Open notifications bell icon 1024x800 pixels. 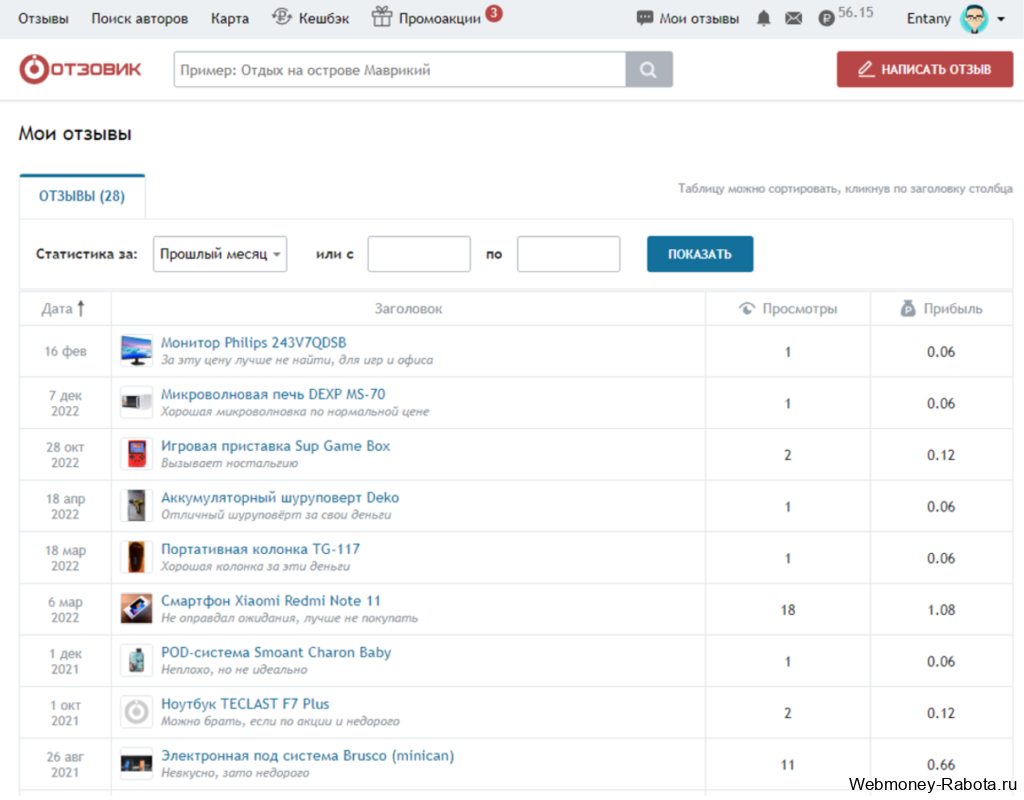click(763, 18)
